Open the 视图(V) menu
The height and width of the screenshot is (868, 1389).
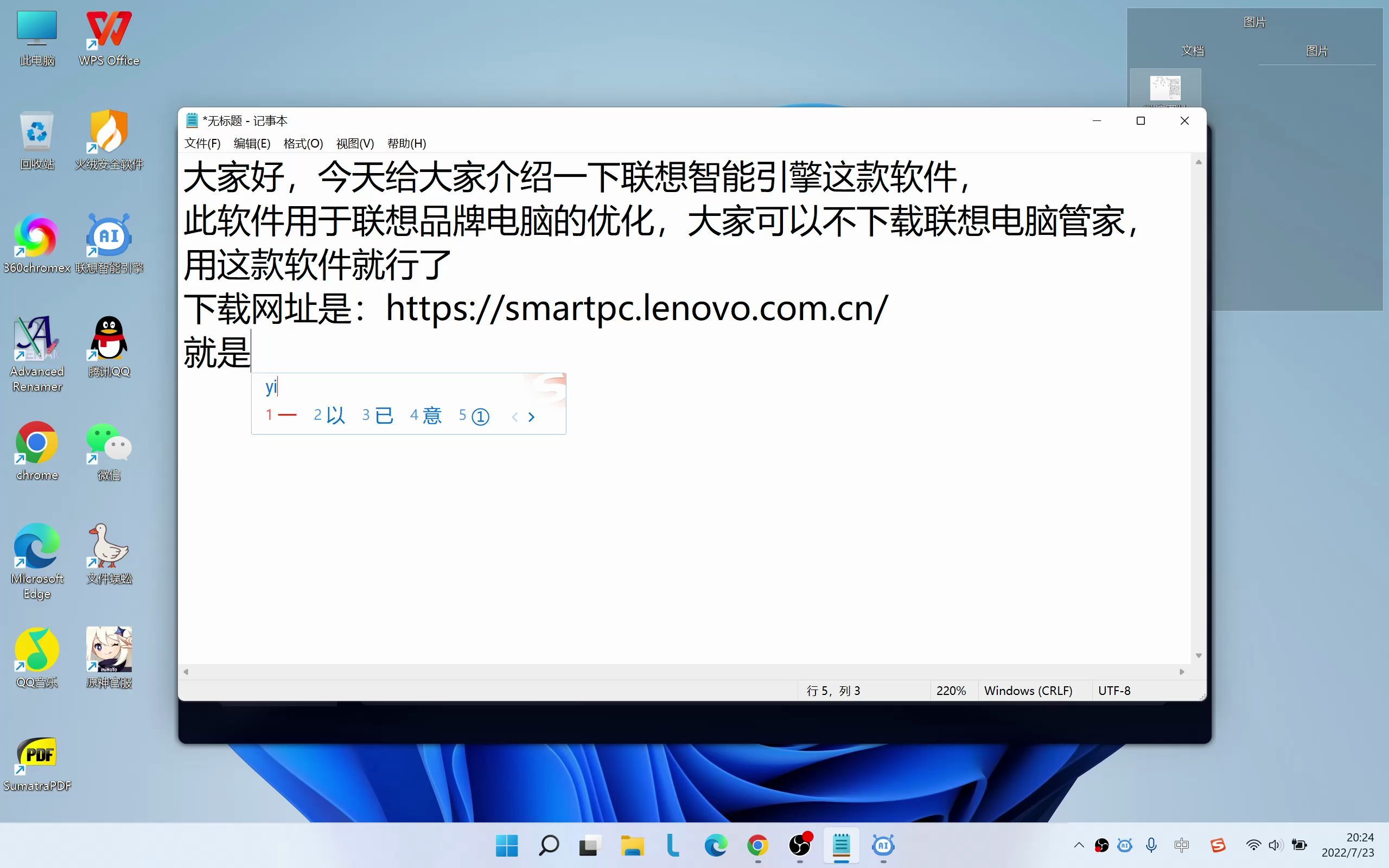coord(355,144)
